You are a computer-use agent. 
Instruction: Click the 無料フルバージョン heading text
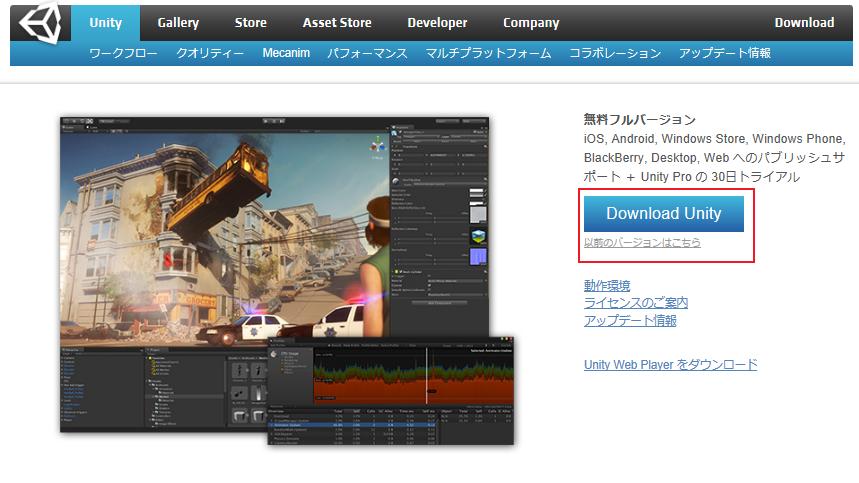click(x=639, y=119)
